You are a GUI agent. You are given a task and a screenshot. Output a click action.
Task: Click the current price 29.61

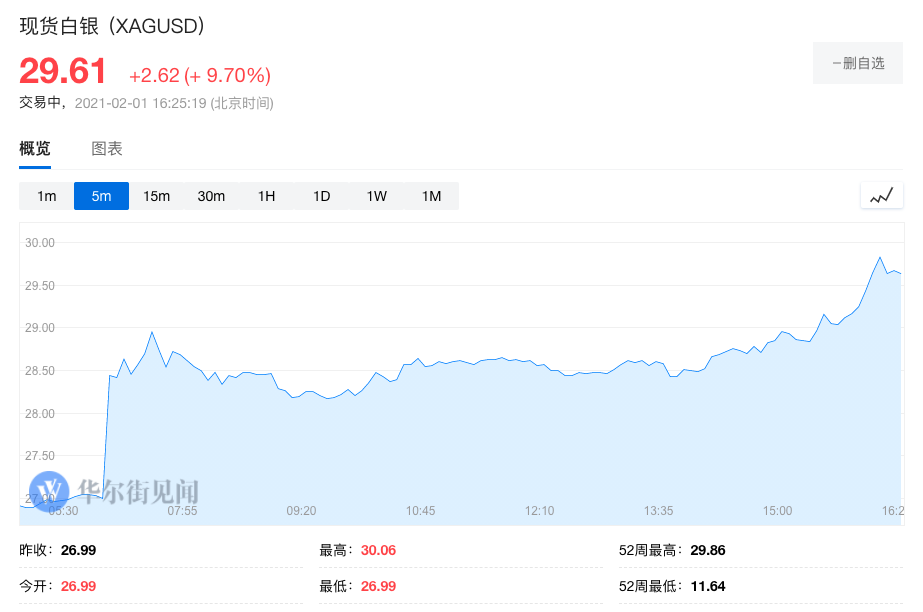coord(62,71)
